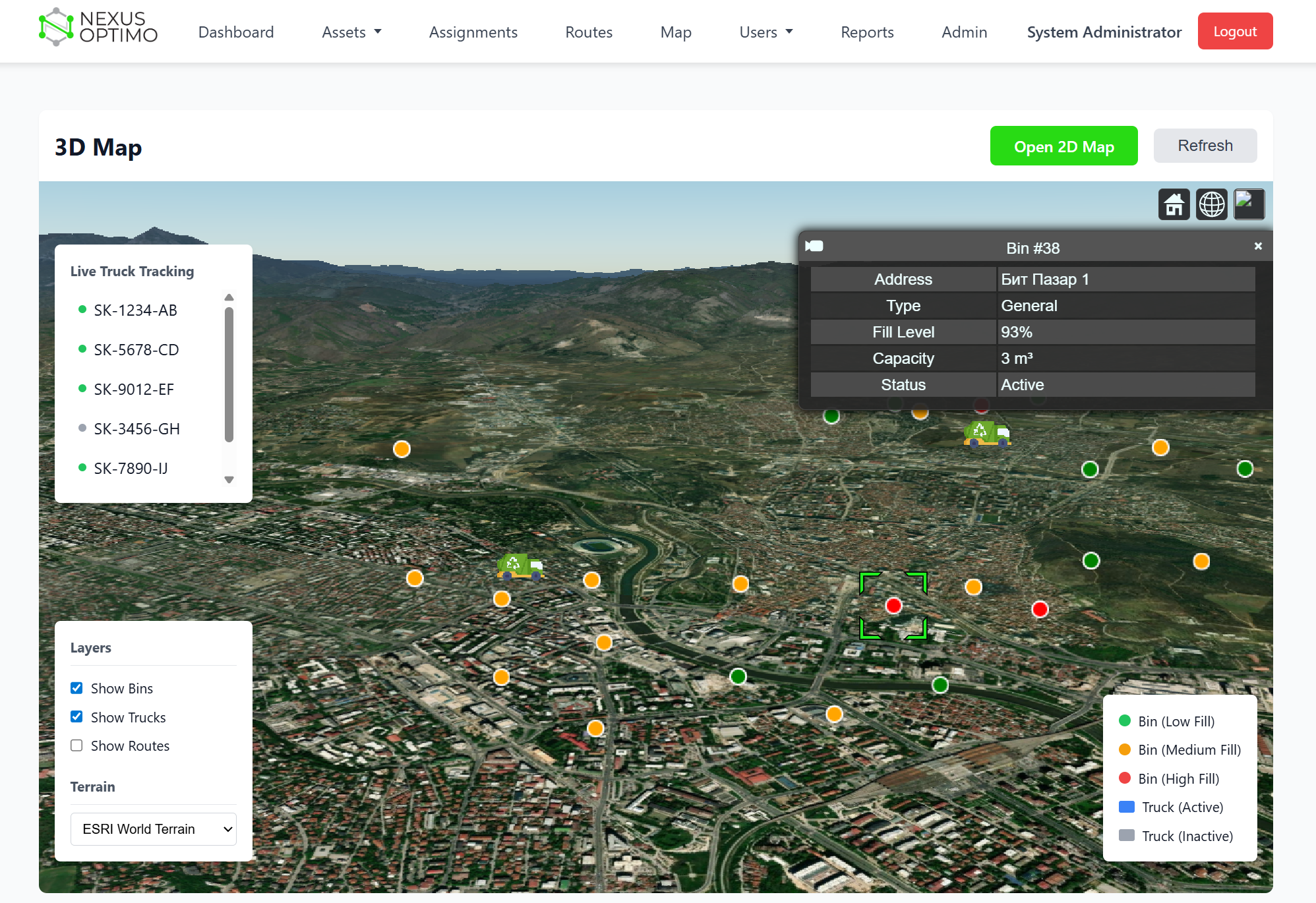Close the Bin #38 info popup

(1258, 246)
